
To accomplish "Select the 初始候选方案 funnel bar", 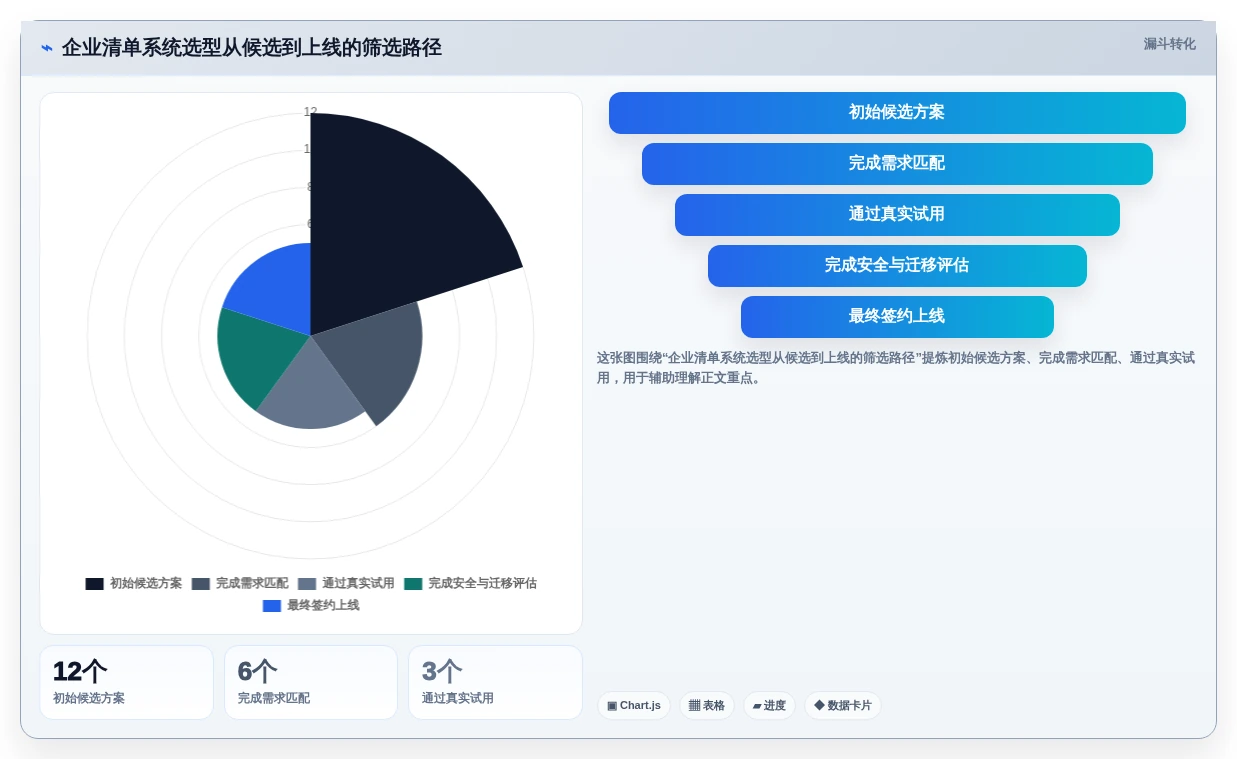I will point(897,113).
